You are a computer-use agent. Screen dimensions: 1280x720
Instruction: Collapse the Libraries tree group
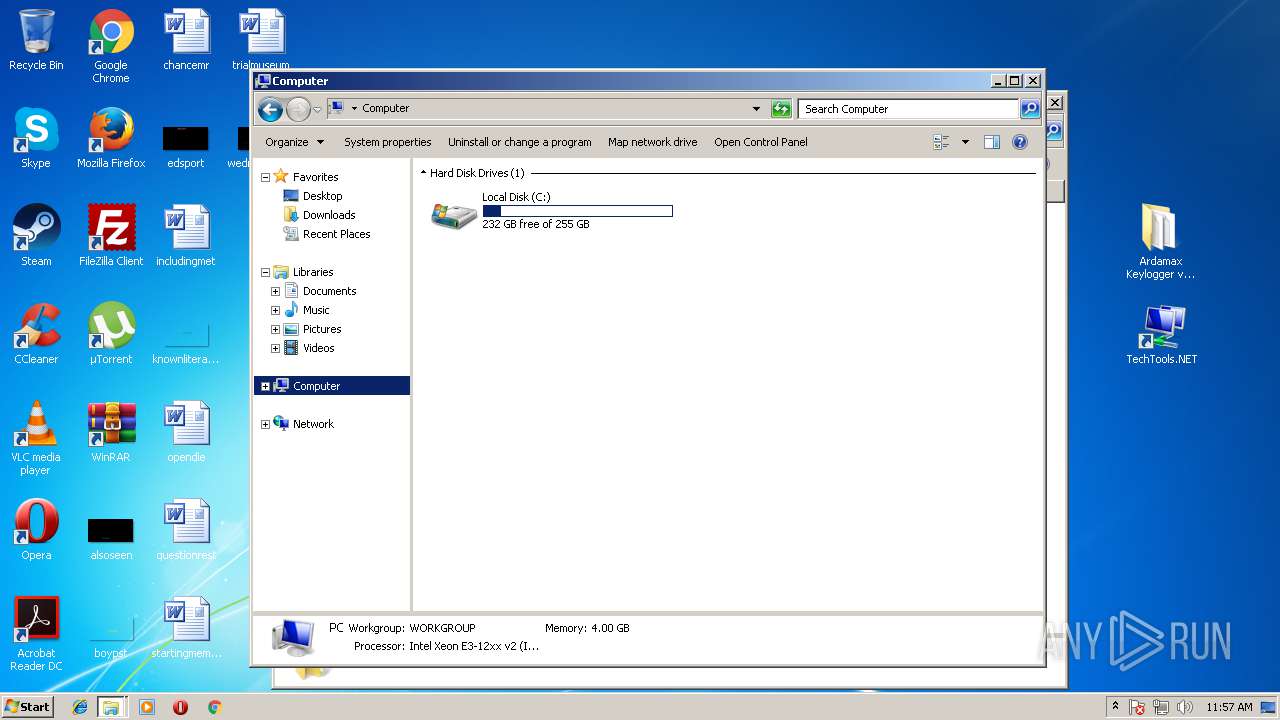click(x=265, y=272)
